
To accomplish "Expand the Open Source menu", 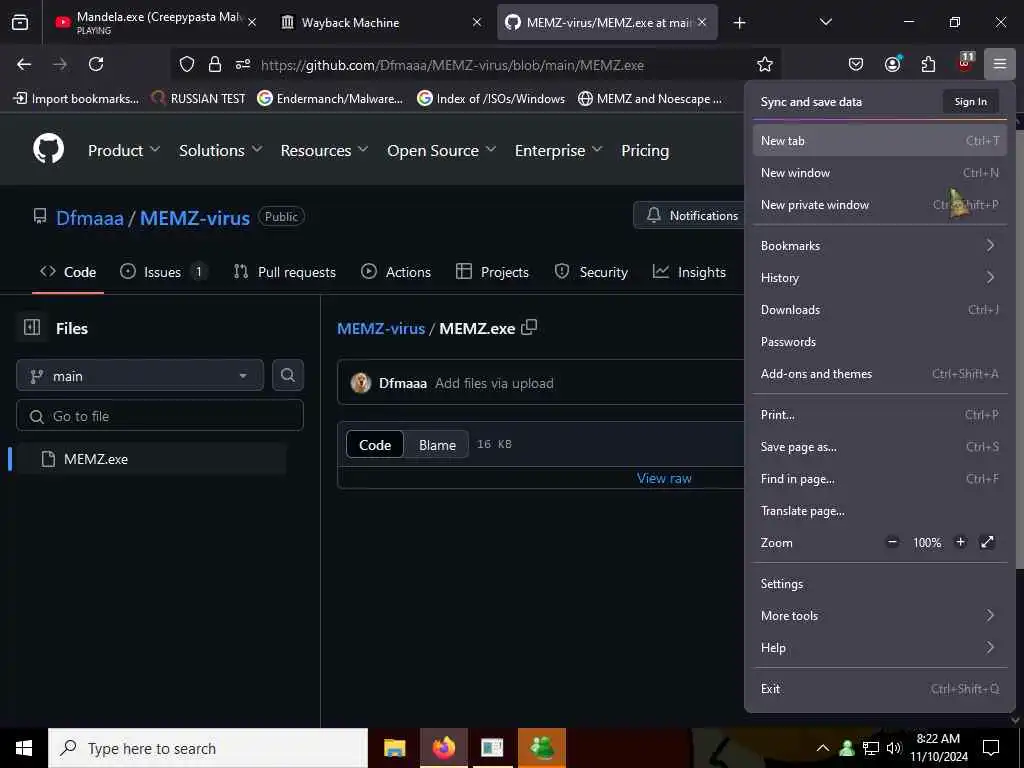I will pyautogui.click(x=441, y=150).
